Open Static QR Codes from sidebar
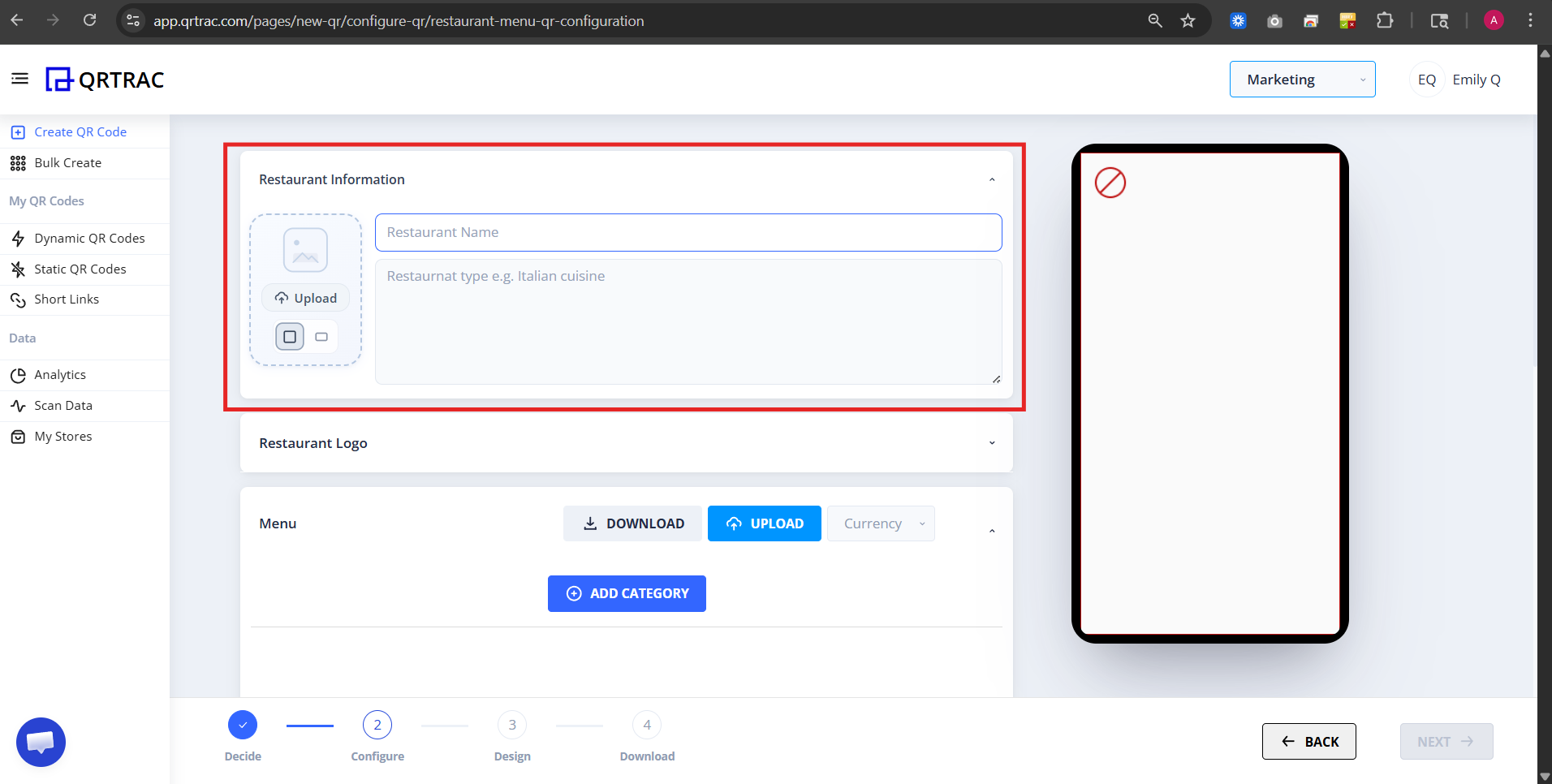Viewport: 1552px width, 784px height. (x=80, y=269)
